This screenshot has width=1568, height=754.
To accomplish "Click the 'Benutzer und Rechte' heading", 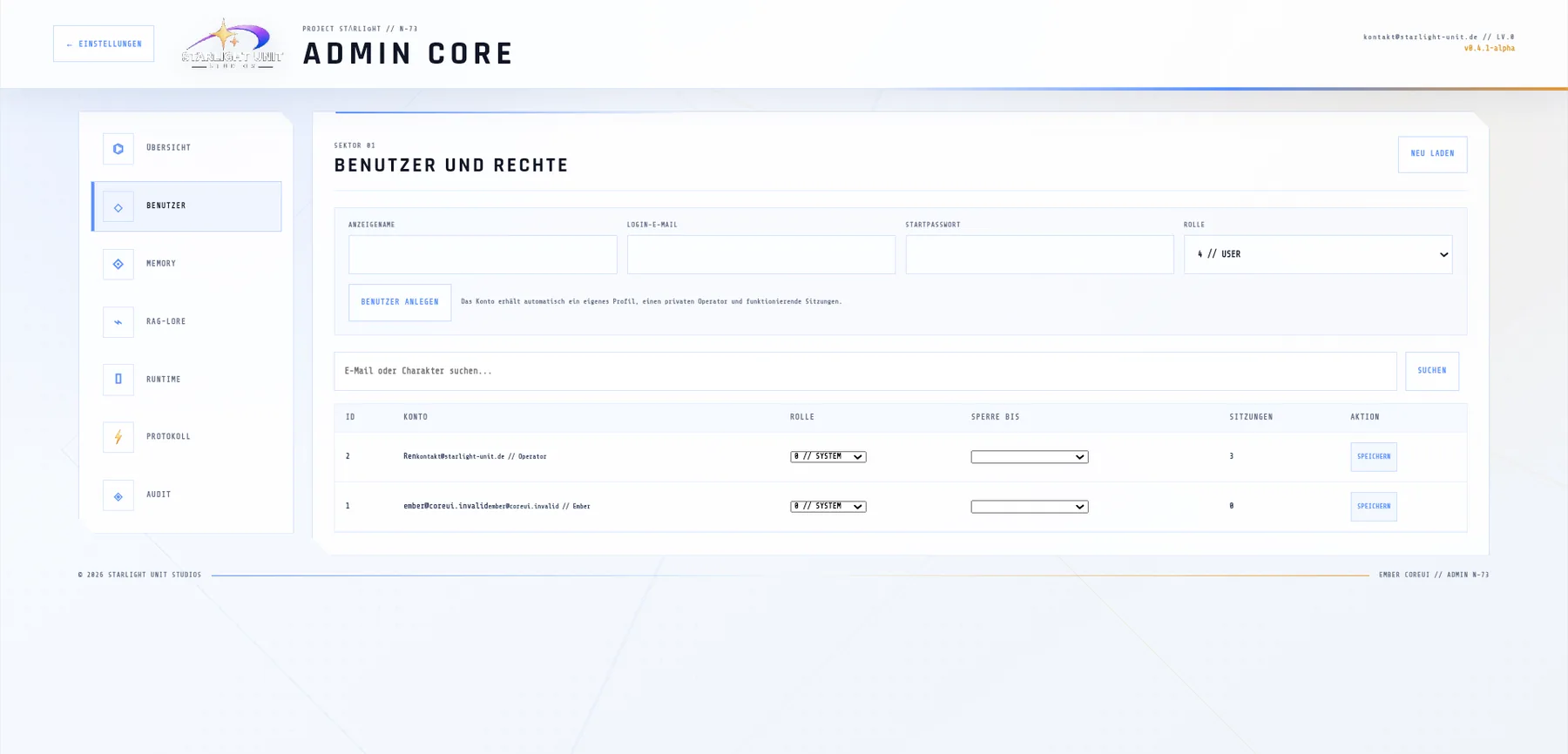I will tap(451, 165).
